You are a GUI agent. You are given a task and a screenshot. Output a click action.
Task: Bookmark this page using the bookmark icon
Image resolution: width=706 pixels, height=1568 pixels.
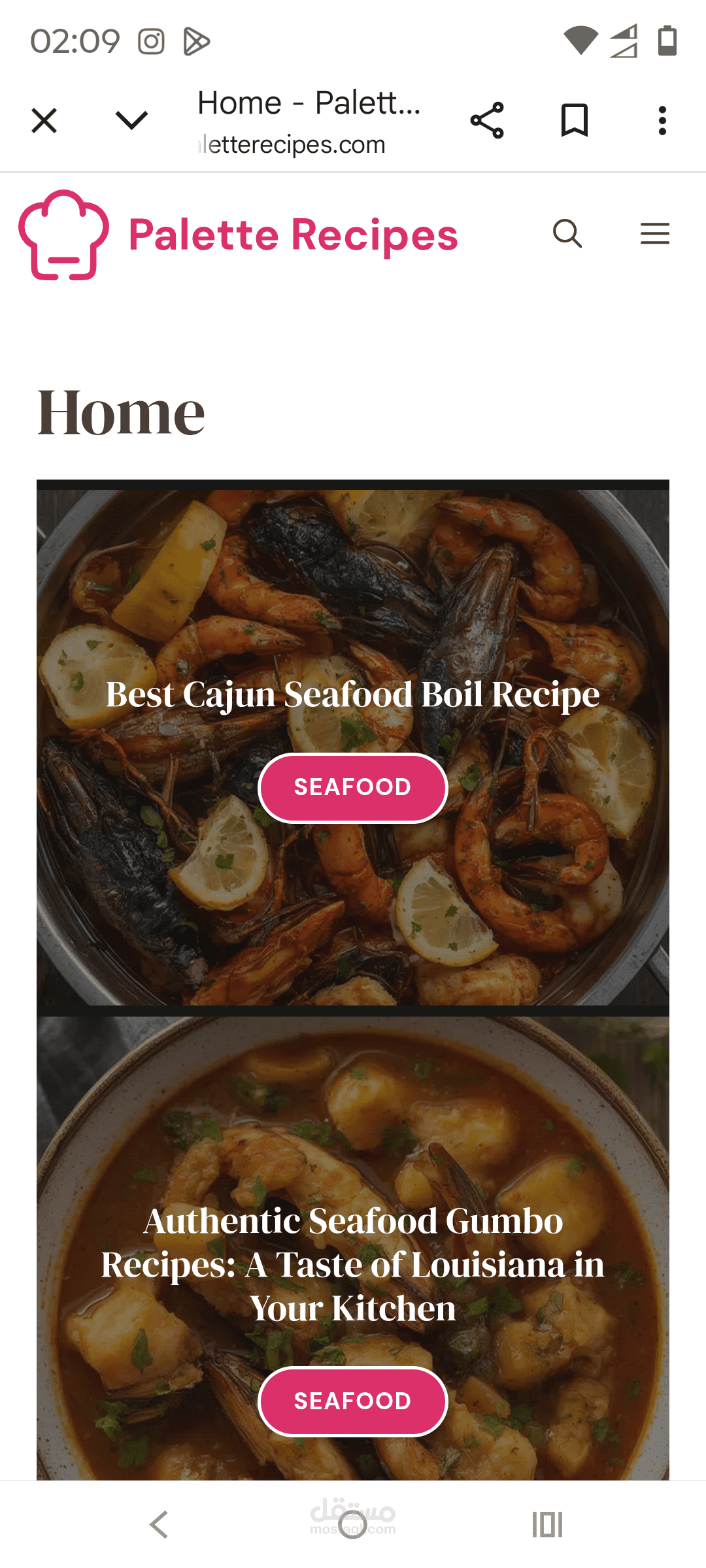[x=575, y=120]
